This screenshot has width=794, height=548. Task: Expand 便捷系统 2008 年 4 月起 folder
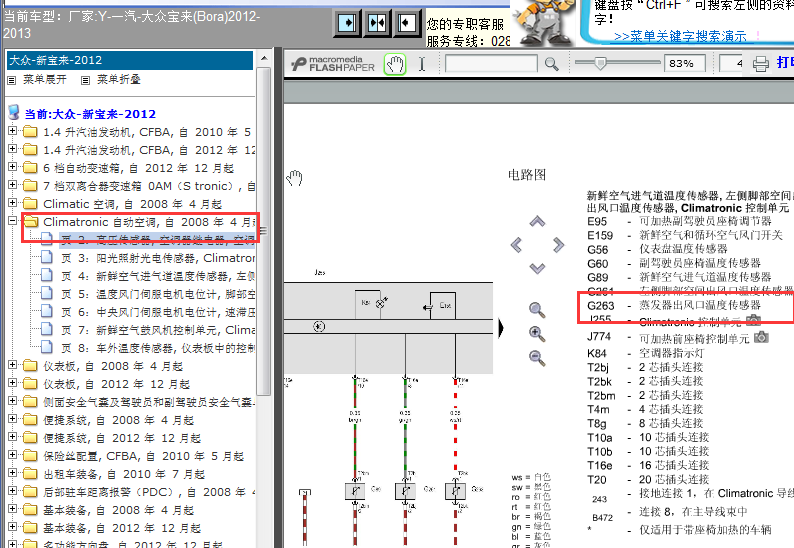point(12,419)
